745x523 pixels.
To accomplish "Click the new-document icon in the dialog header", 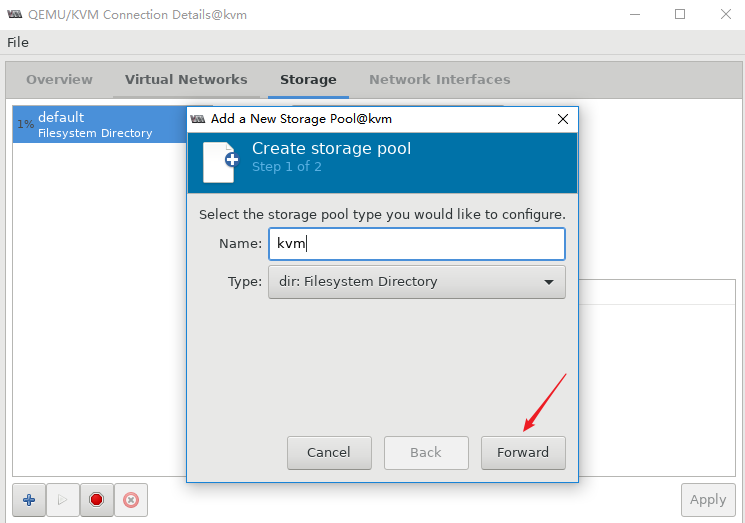I will (x=221, y=162).
